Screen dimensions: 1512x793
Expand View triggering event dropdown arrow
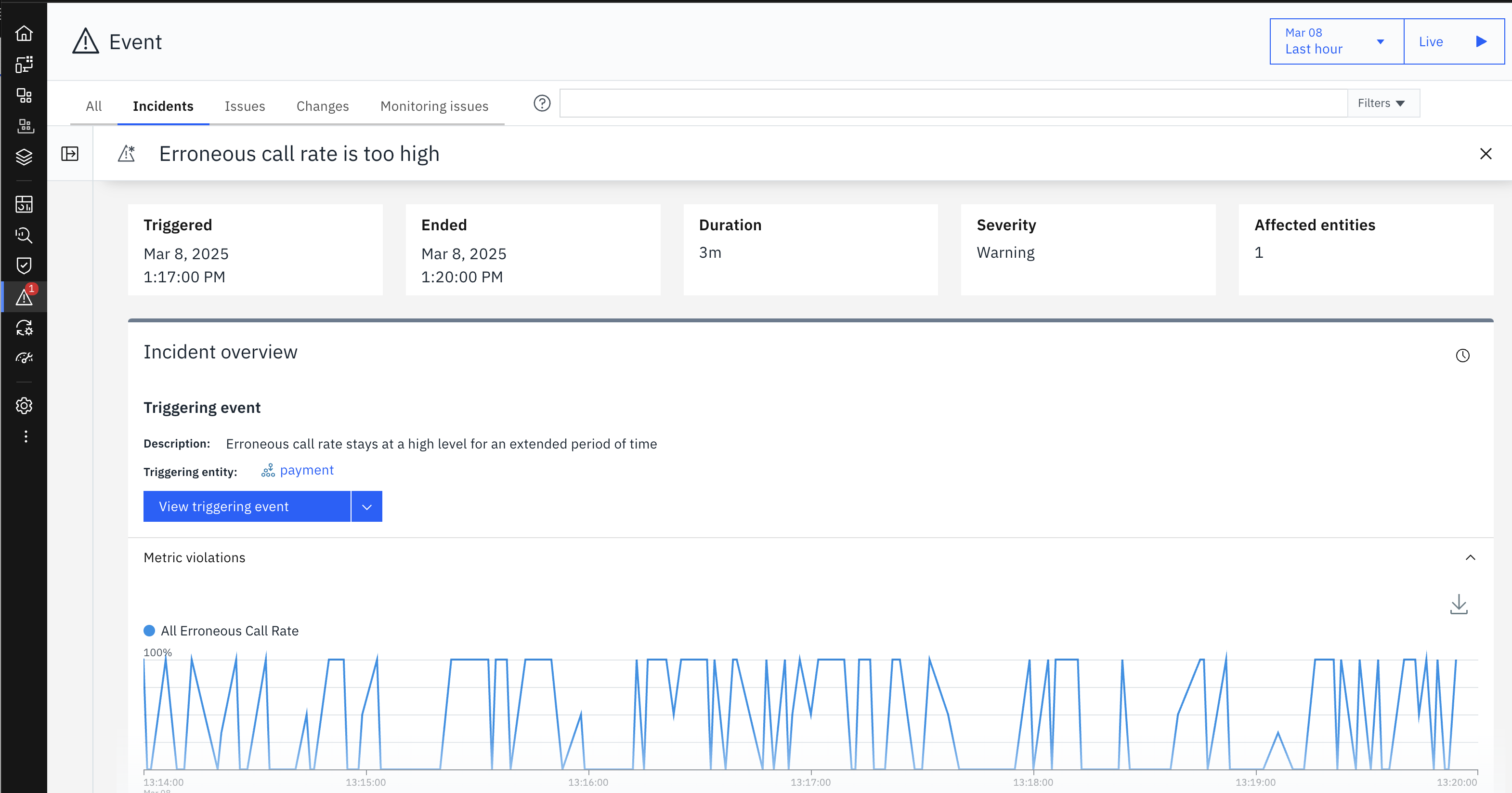click(367, 506)
